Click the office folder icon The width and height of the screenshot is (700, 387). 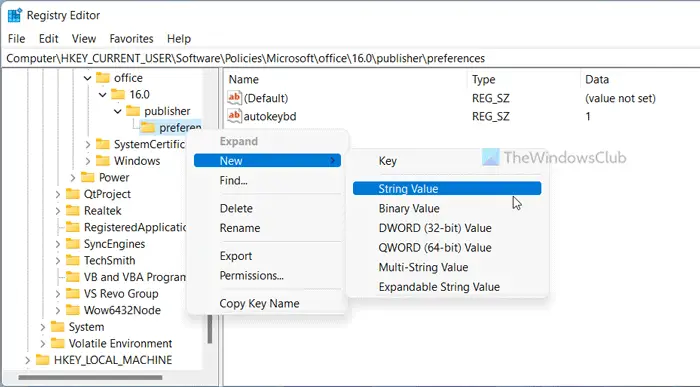(103, 78)
